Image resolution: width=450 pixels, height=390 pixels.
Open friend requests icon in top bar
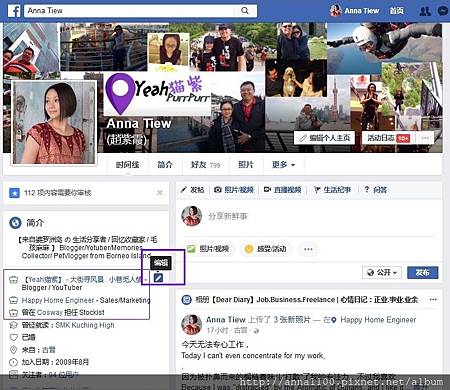(425, 11)
